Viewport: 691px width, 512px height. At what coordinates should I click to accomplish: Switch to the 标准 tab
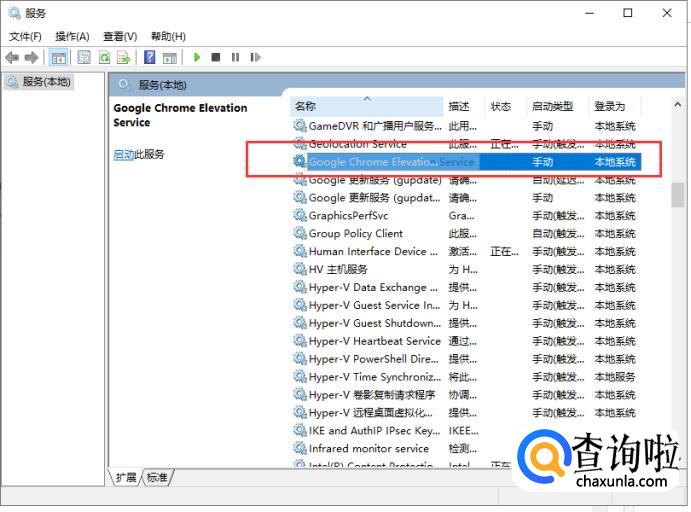(157, 477)
